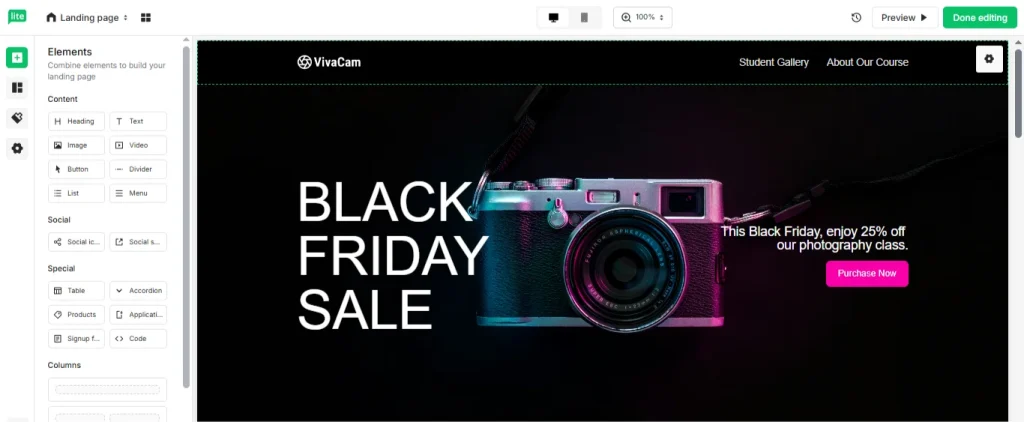Open the pages grid icon

[x=146, y=18]
